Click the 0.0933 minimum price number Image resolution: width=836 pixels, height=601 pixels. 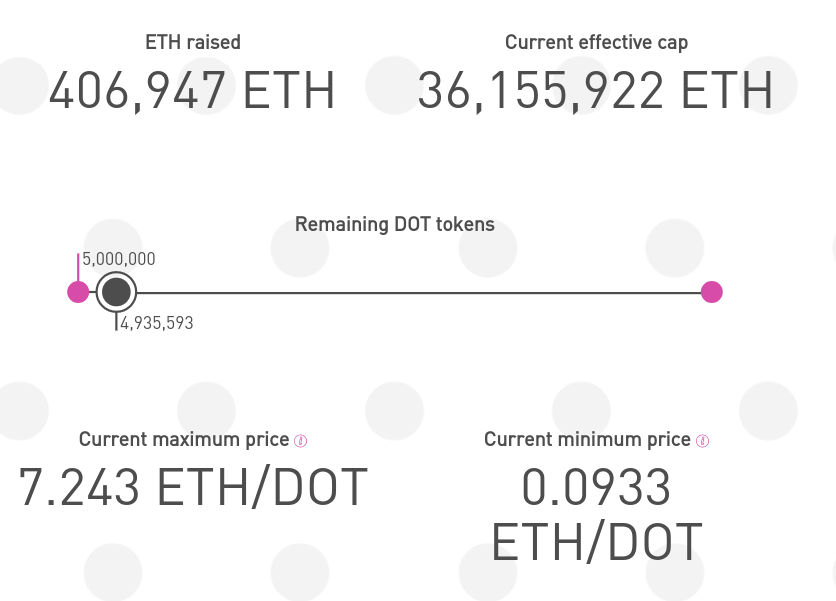click(596, 487)
